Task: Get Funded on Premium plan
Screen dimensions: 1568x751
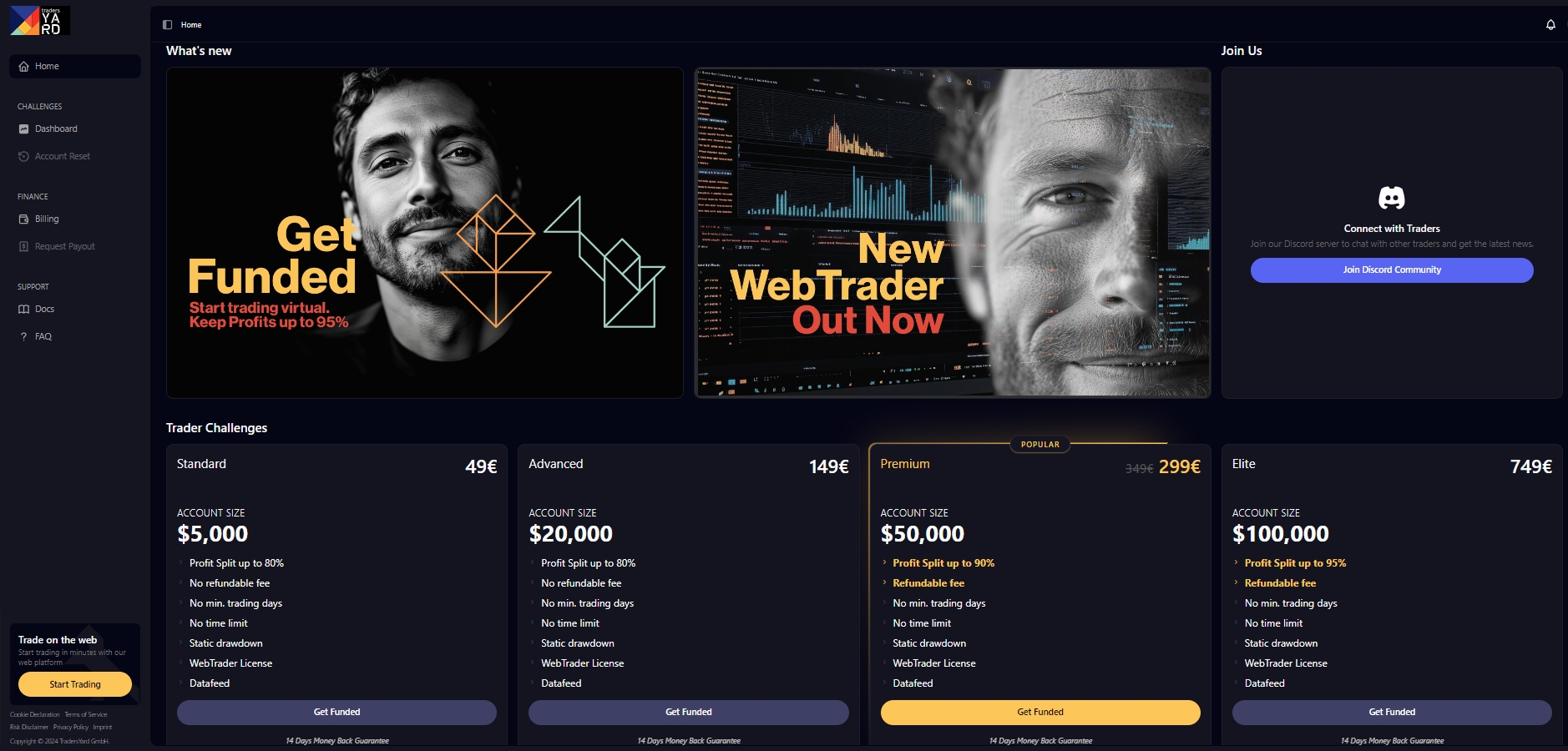Action: pyautogui.click(x=1040, y=712)
